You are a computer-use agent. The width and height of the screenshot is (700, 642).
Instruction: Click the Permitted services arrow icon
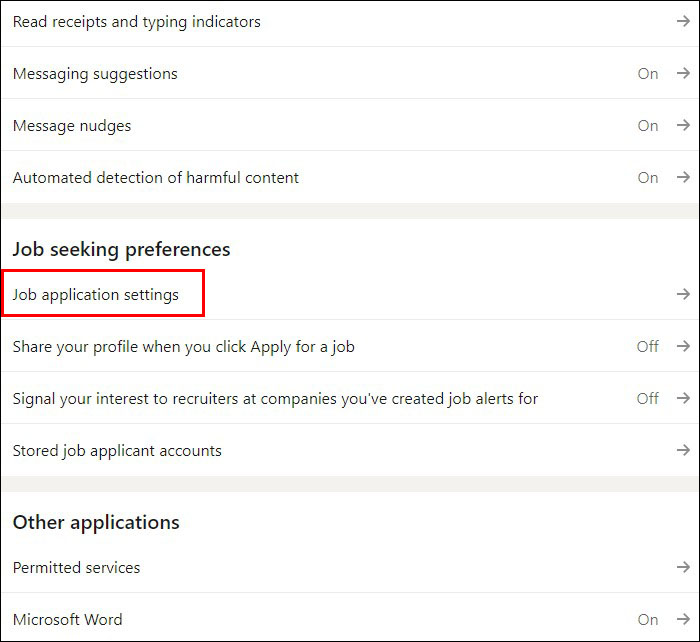click(683, 568)
